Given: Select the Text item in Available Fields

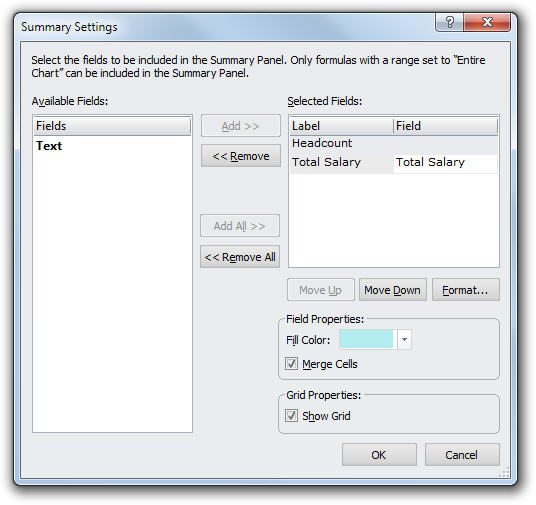Looking at the screenshot, I should click(x=49, y=146).
